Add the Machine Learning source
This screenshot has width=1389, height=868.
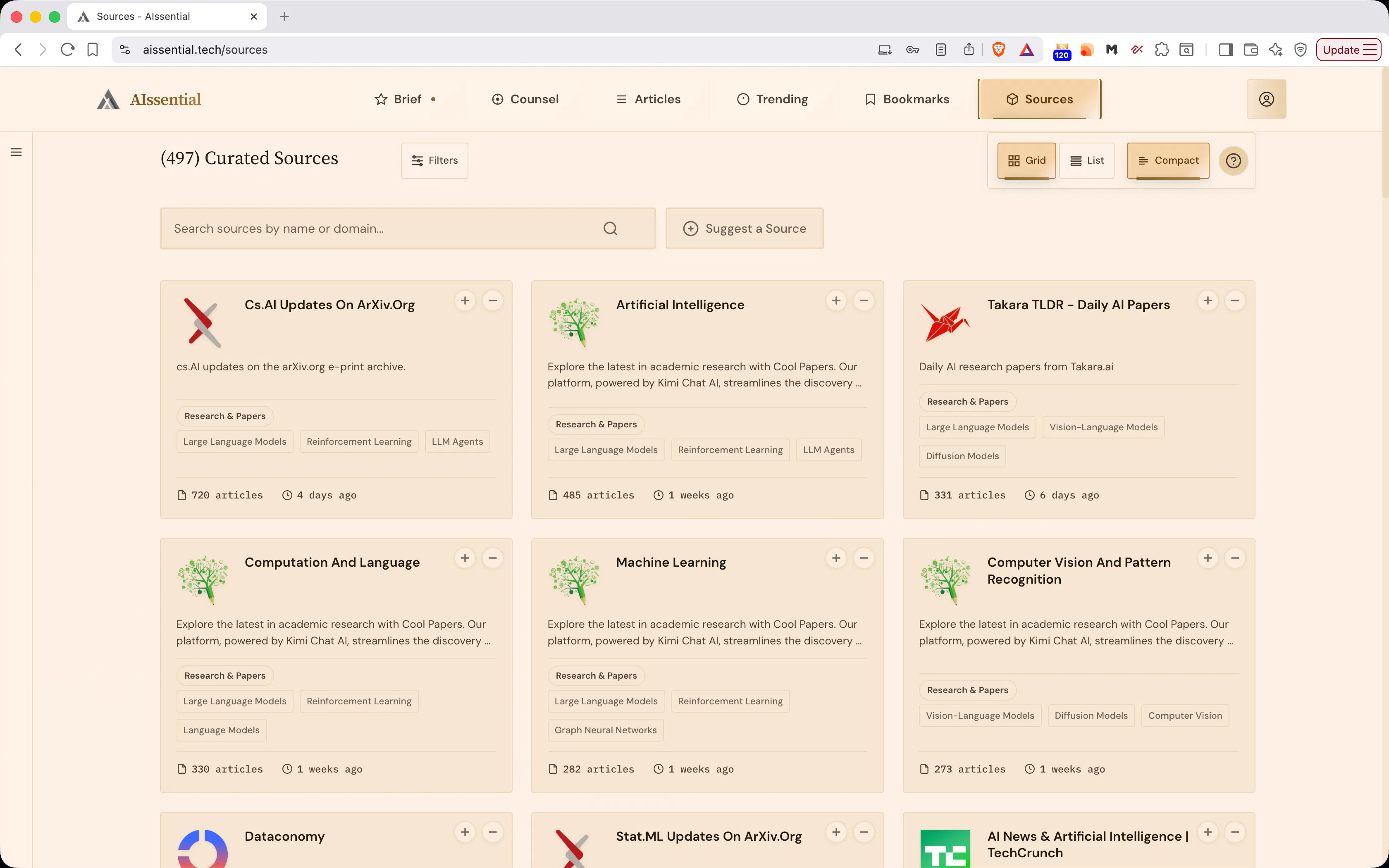pos(836,558)
